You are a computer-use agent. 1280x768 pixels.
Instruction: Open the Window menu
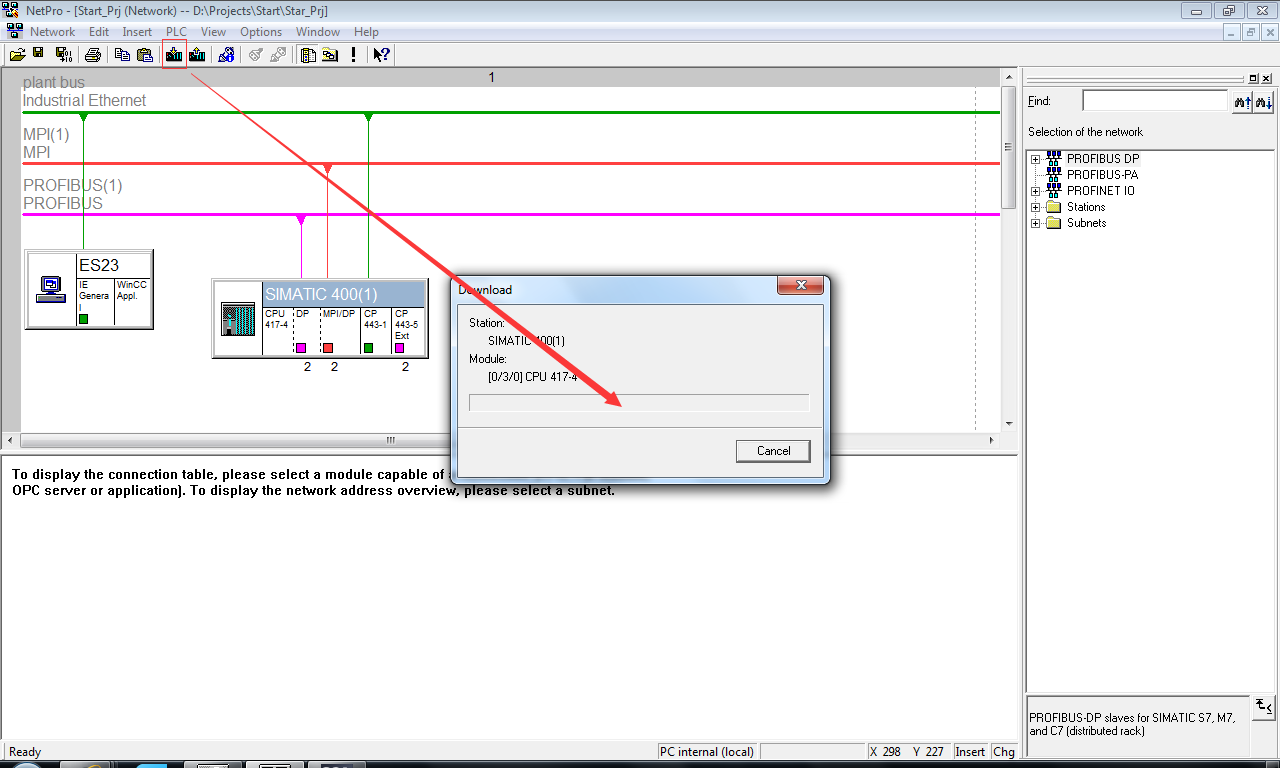tap(318, 32)
